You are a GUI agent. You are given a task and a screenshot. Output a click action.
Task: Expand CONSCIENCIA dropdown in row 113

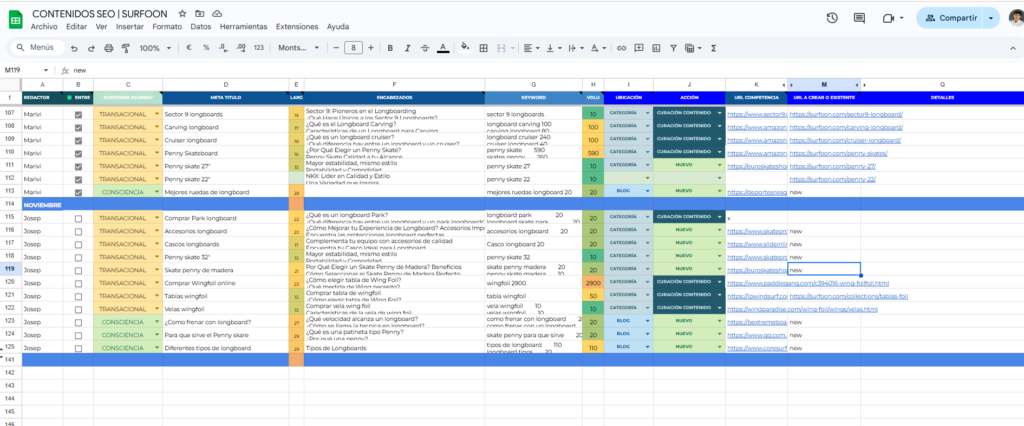(x=156, y=191)
